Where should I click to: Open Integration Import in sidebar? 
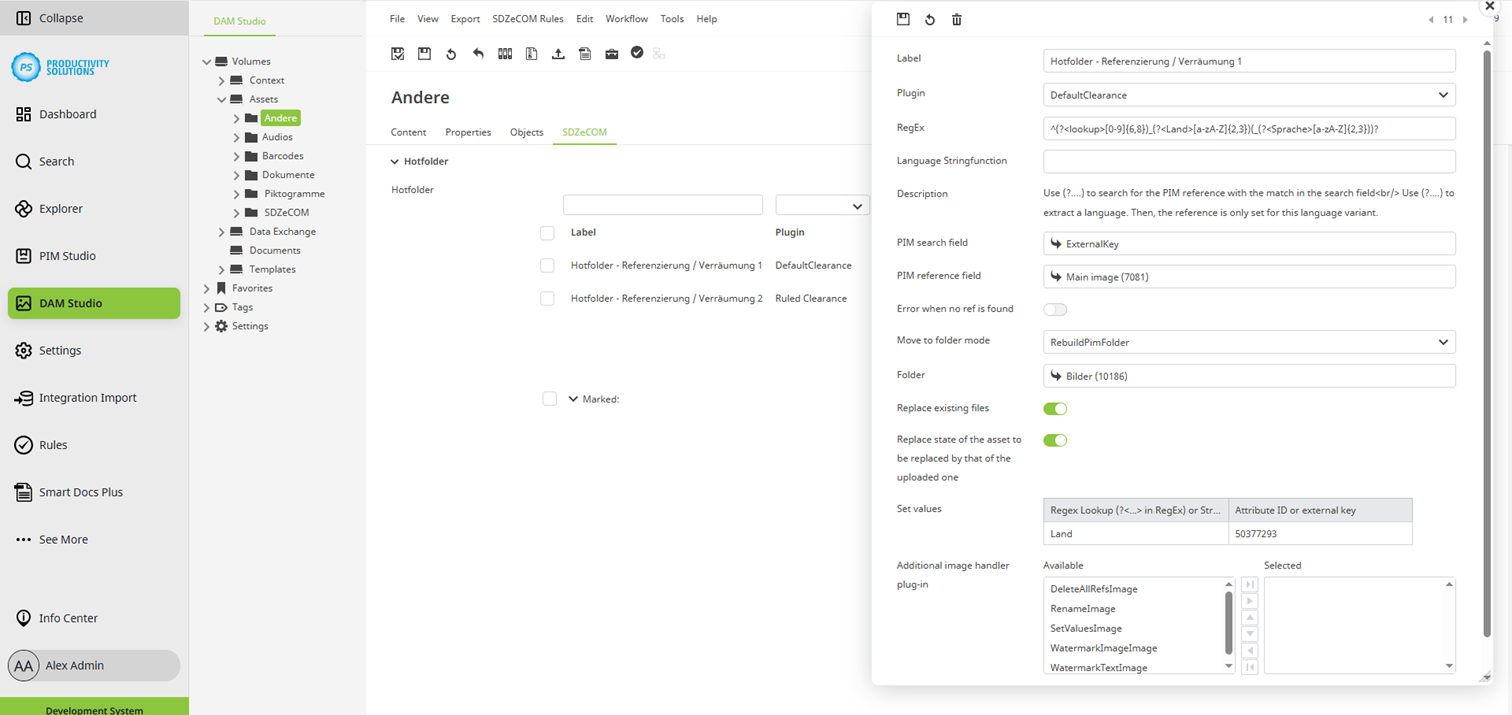(87, 398)
